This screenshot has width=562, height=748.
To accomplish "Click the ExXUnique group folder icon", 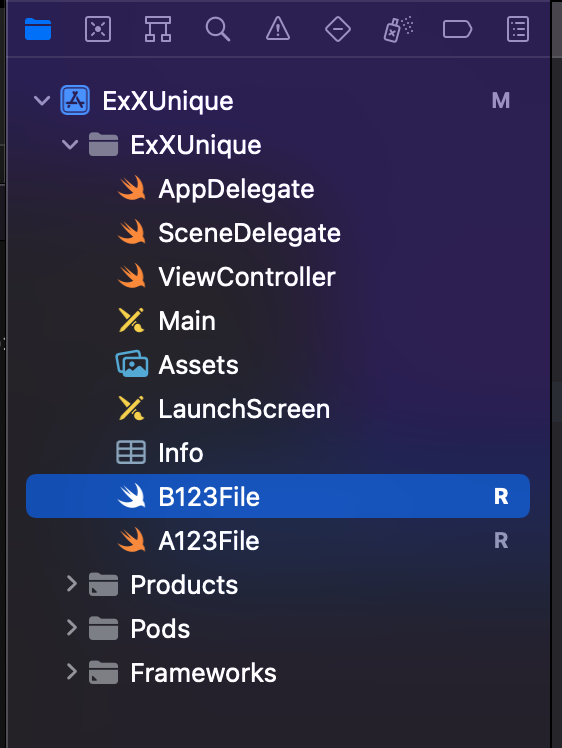I will click(x=104, y=145).
